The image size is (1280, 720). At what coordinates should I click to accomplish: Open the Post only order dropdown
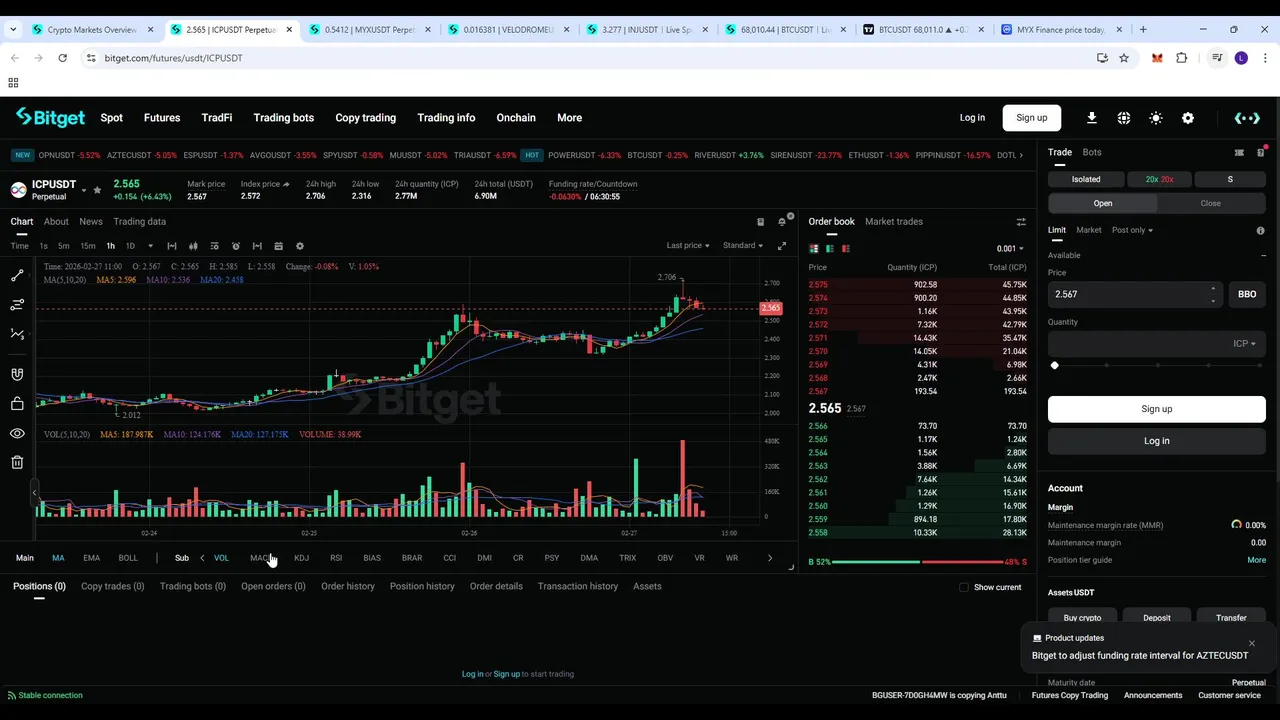coord(1132,230)
